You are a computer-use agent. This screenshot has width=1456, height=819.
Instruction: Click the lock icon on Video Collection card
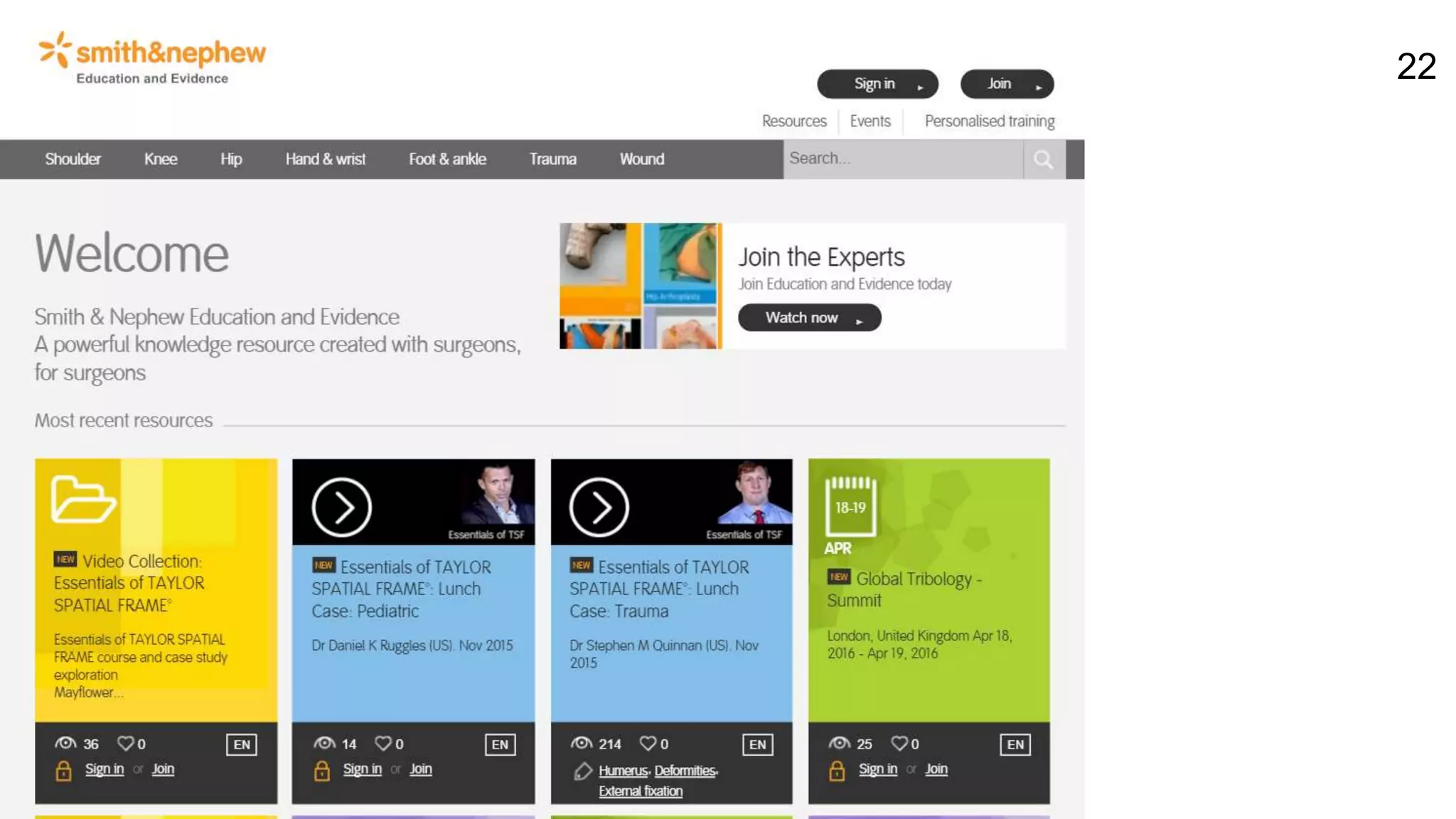(x=63, y=771)
